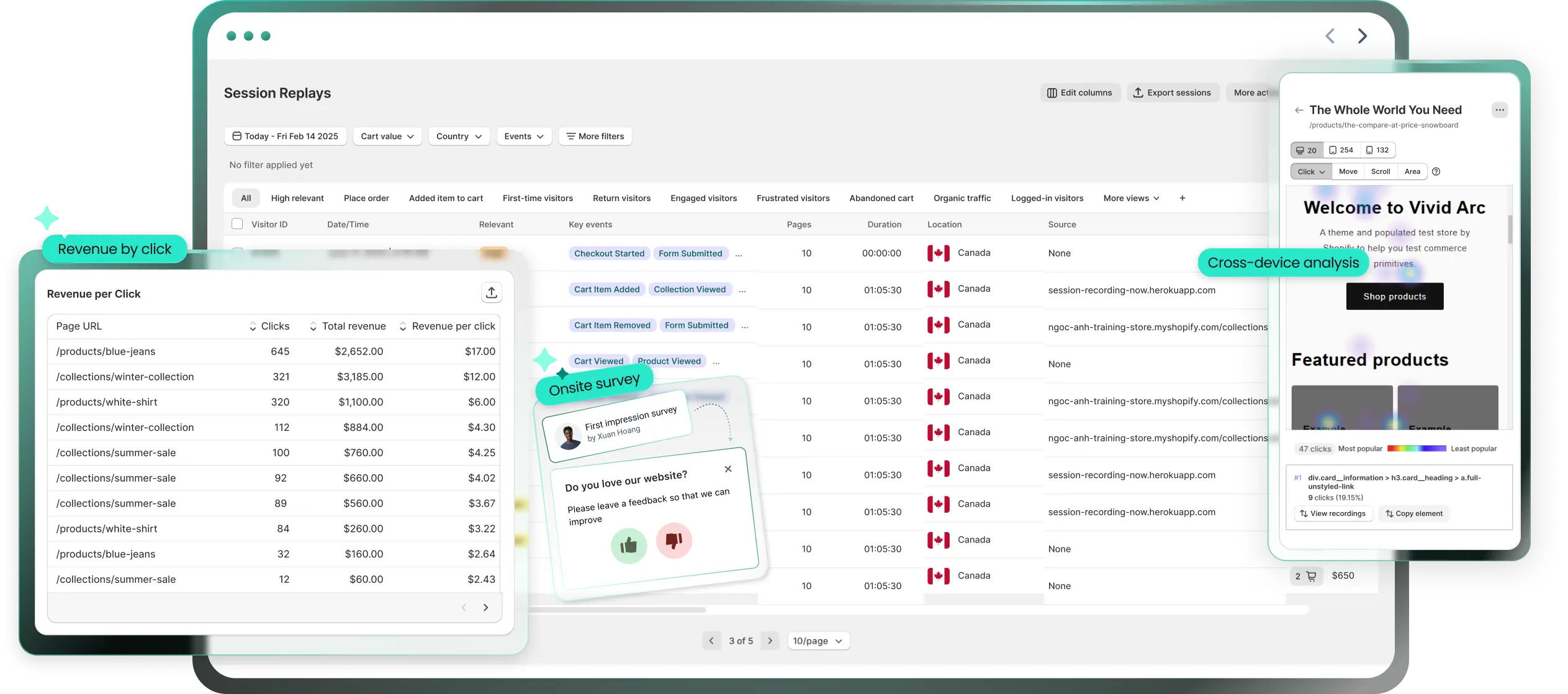The height and width of the screenshot is (694, 1568).
Task: Click the heatmap help question mark icon
Action: click(1436, 172)
